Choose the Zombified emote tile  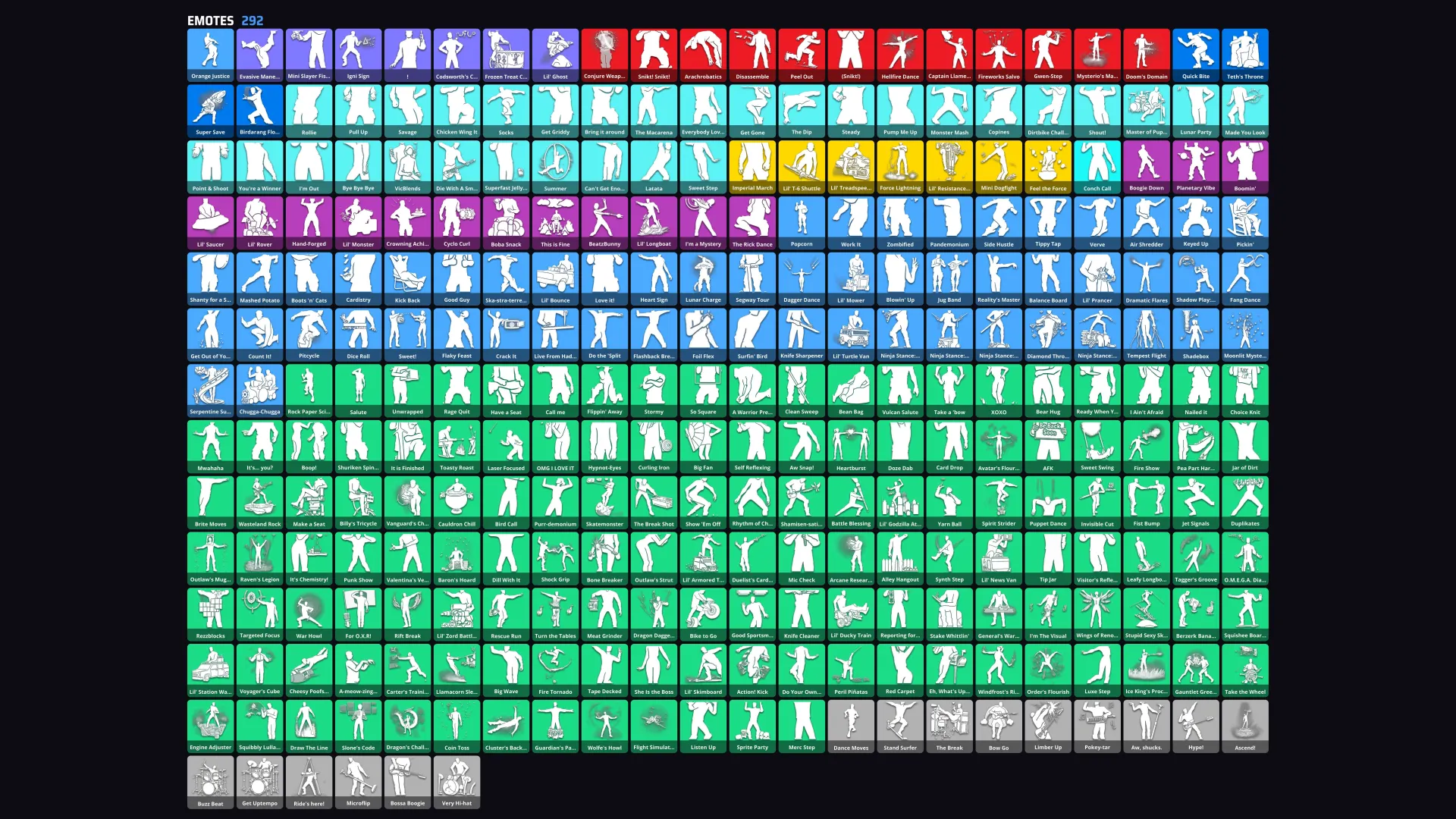(900, 223)
